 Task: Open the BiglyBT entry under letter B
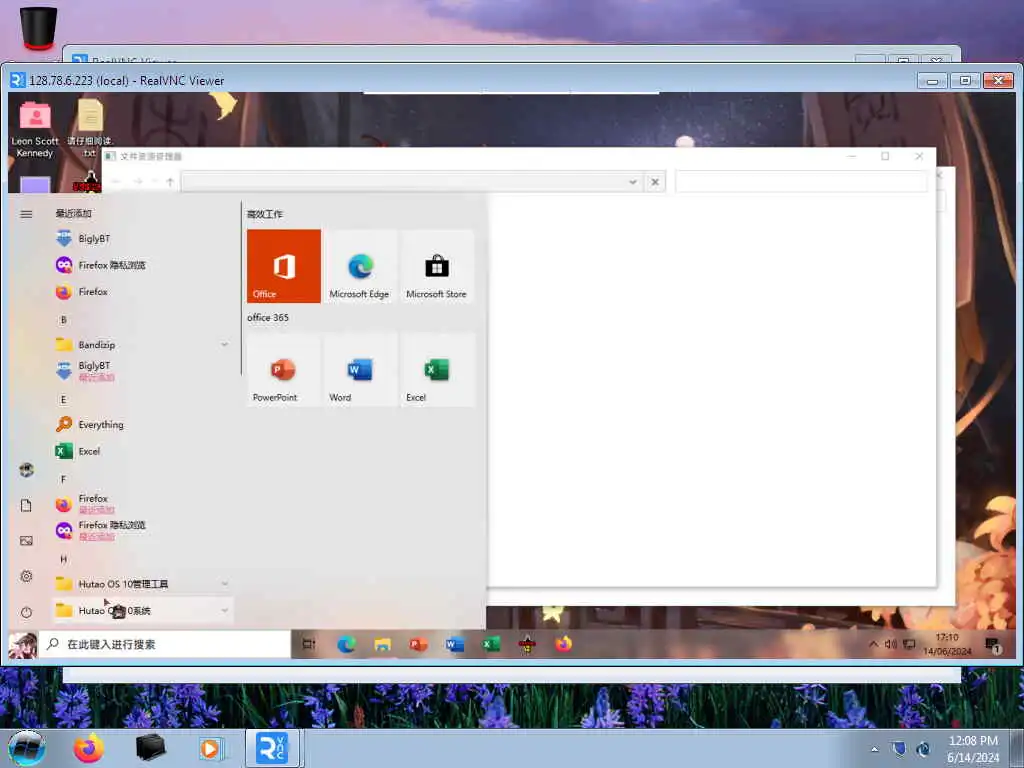[142, 371]
